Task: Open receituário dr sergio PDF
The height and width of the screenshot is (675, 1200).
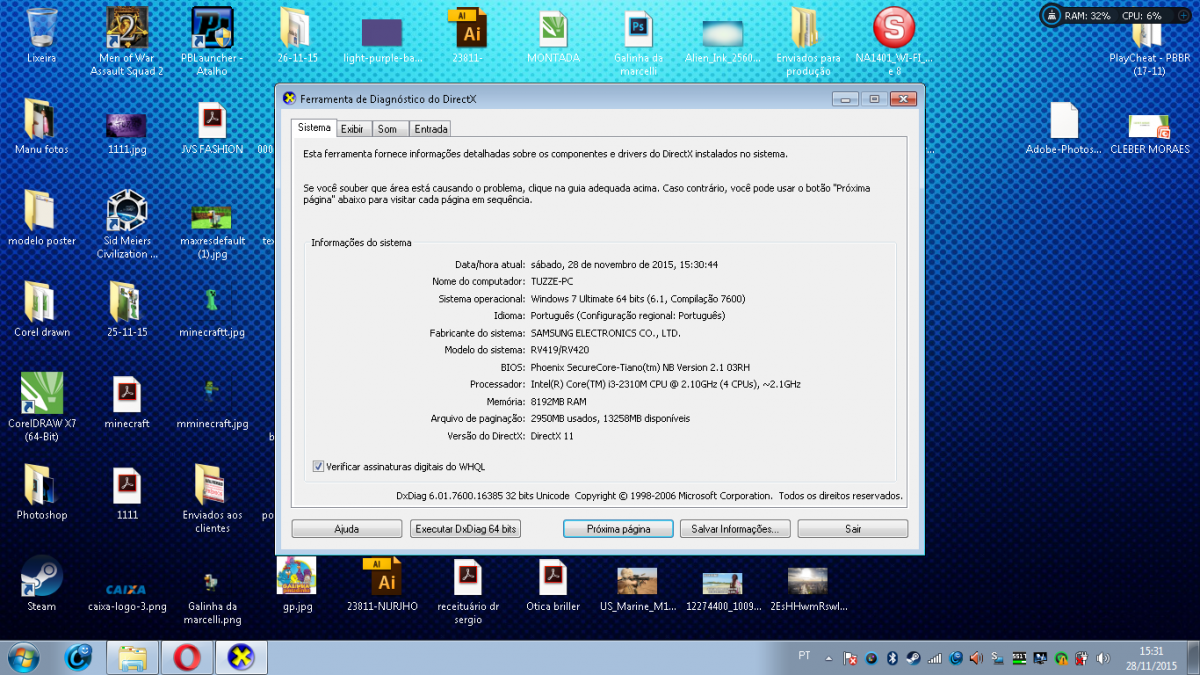Action: [x=468, y=590]
